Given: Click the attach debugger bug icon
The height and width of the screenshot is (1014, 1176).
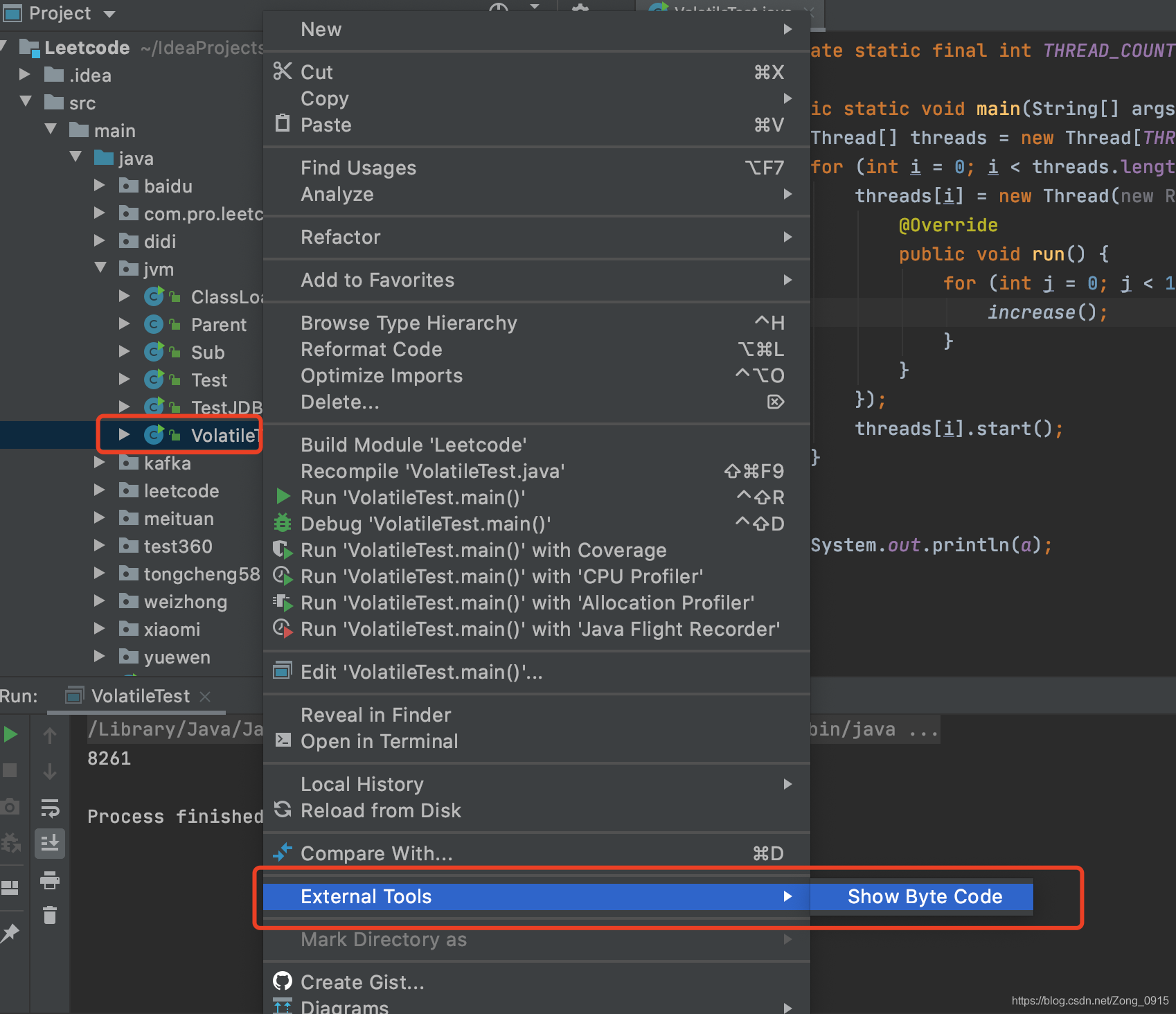Looking at the screenshot, I should [10, 843].
